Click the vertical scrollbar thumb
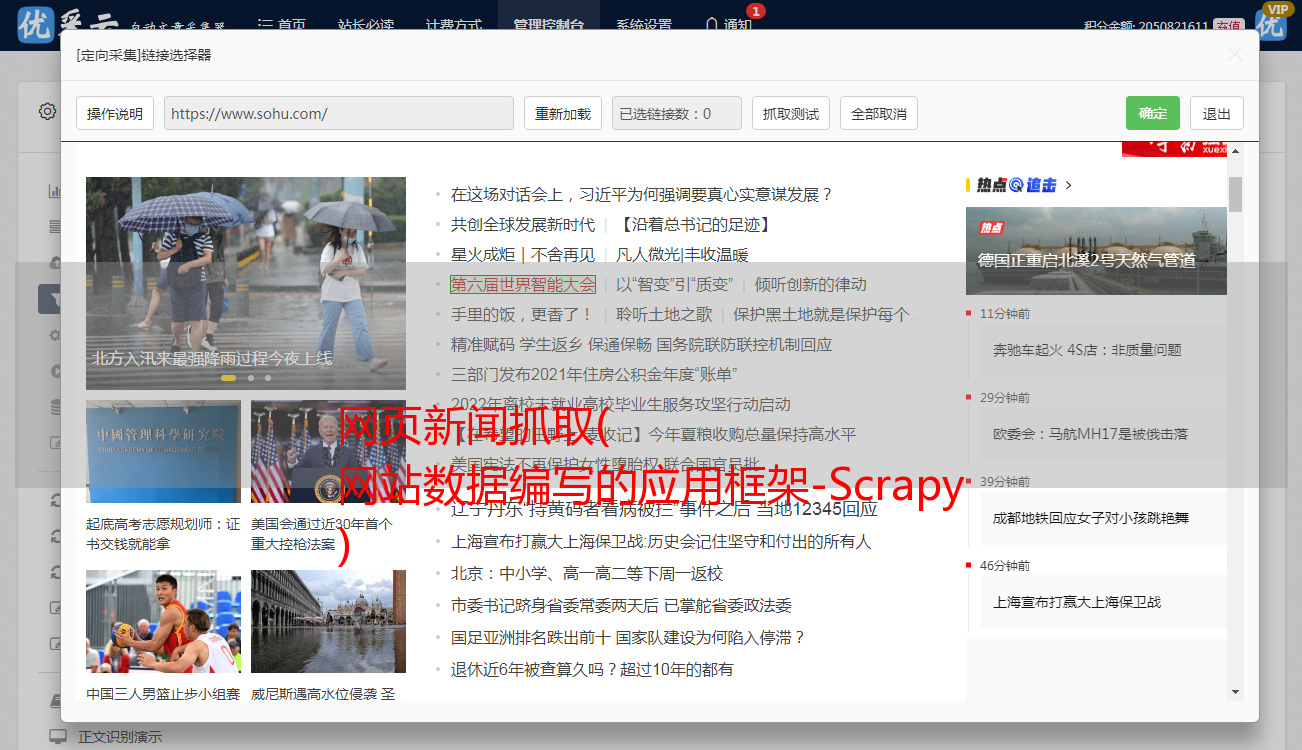Viewport: 1302px width, 750px height. pos(1235,194)
